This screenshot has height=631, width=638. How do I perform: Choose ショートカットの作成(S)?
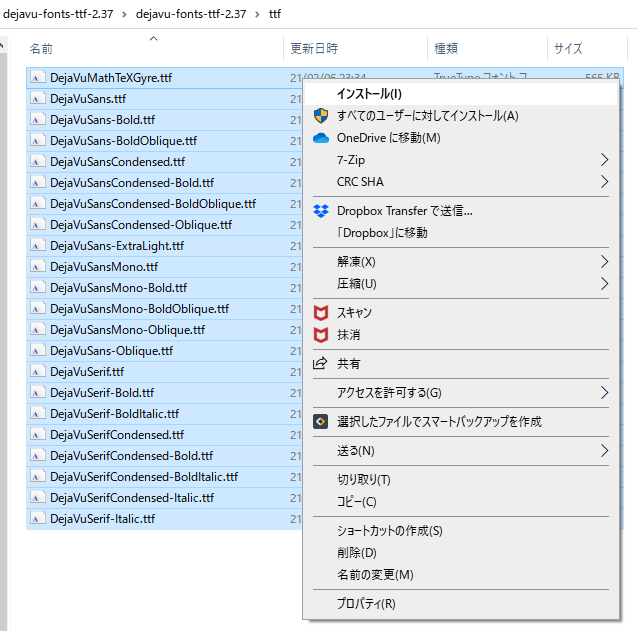tap(461, 531)
